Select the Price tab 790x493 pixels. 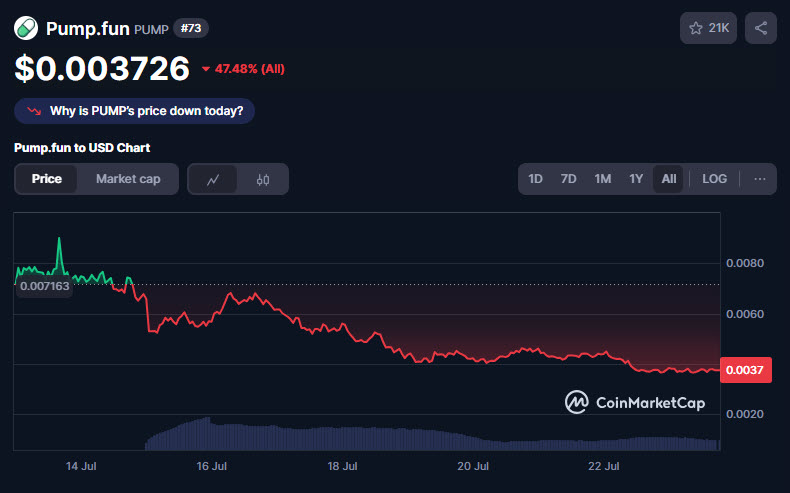click(x=46, y=179)
